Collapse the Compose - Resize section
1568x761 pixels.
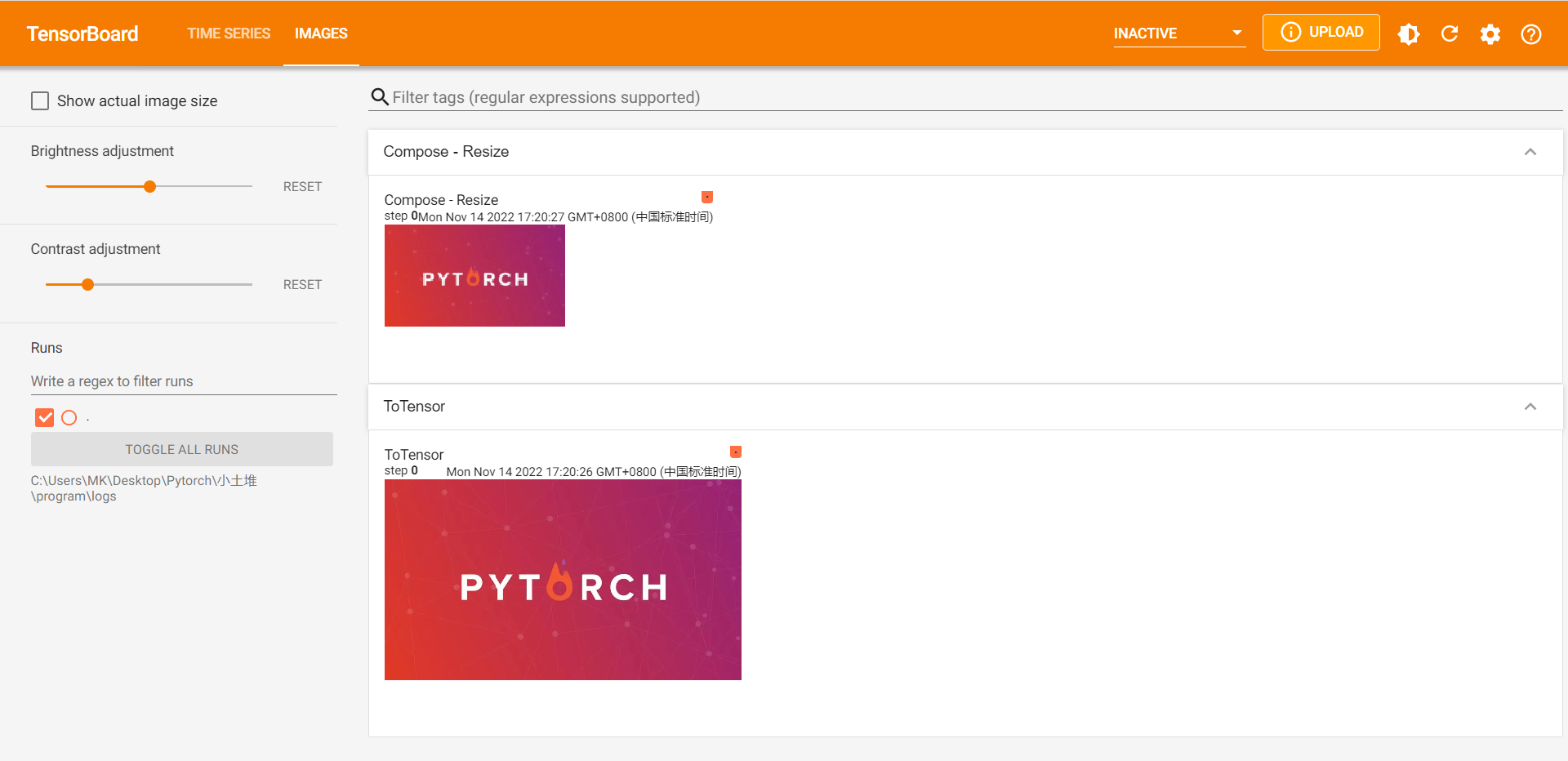[x=1530, y=152]
